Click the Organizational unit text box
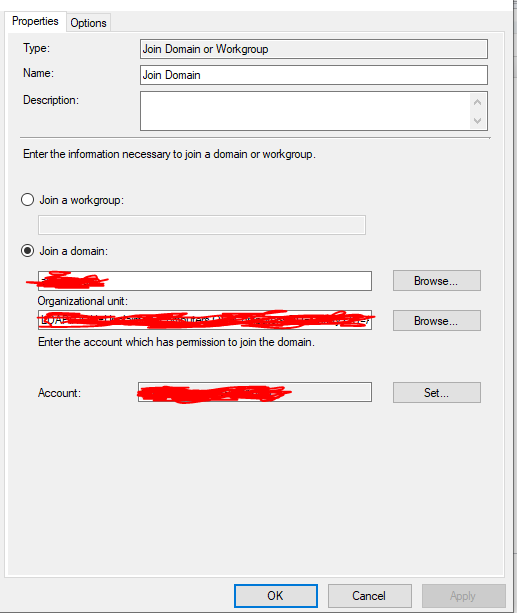 pyautogui.click(x=205, y=320)
